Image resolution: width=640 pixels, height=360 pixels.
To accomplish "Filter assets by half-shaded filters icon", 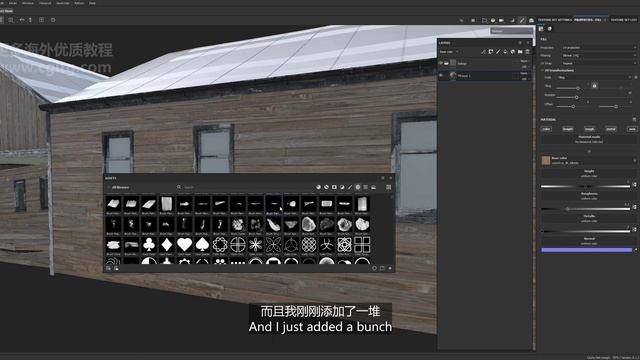I will (342, 187).
